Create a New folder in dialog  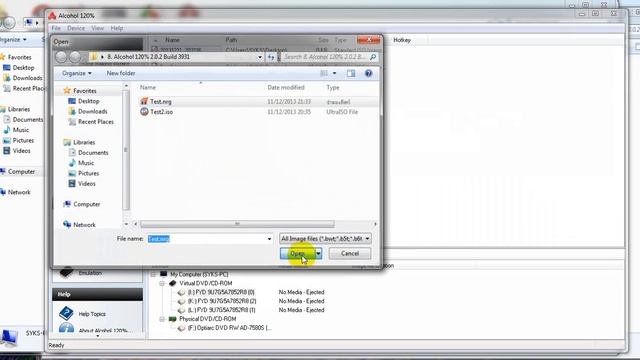tap(121, 73)
